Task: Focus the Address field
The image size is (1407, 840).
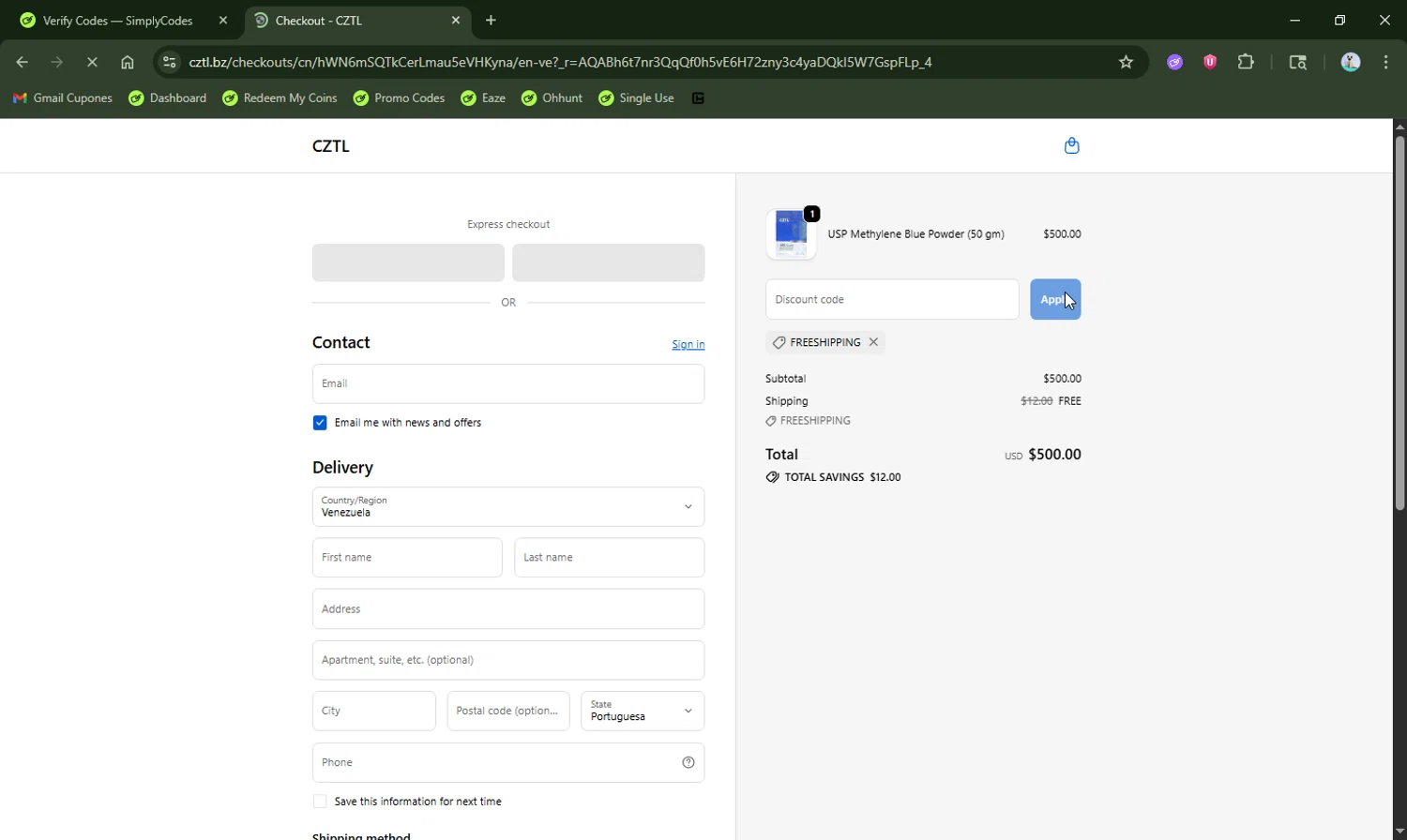Action: (508, 608)
